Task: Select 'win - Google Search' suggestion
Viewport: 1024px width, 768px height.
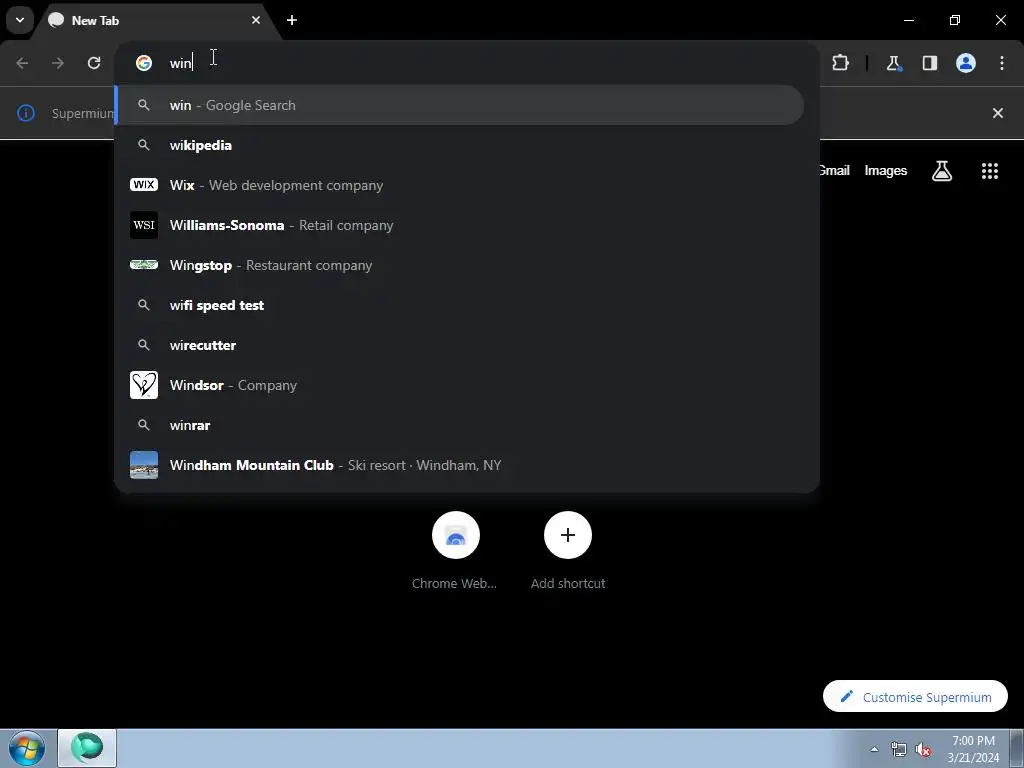Action: click(460, 105)
